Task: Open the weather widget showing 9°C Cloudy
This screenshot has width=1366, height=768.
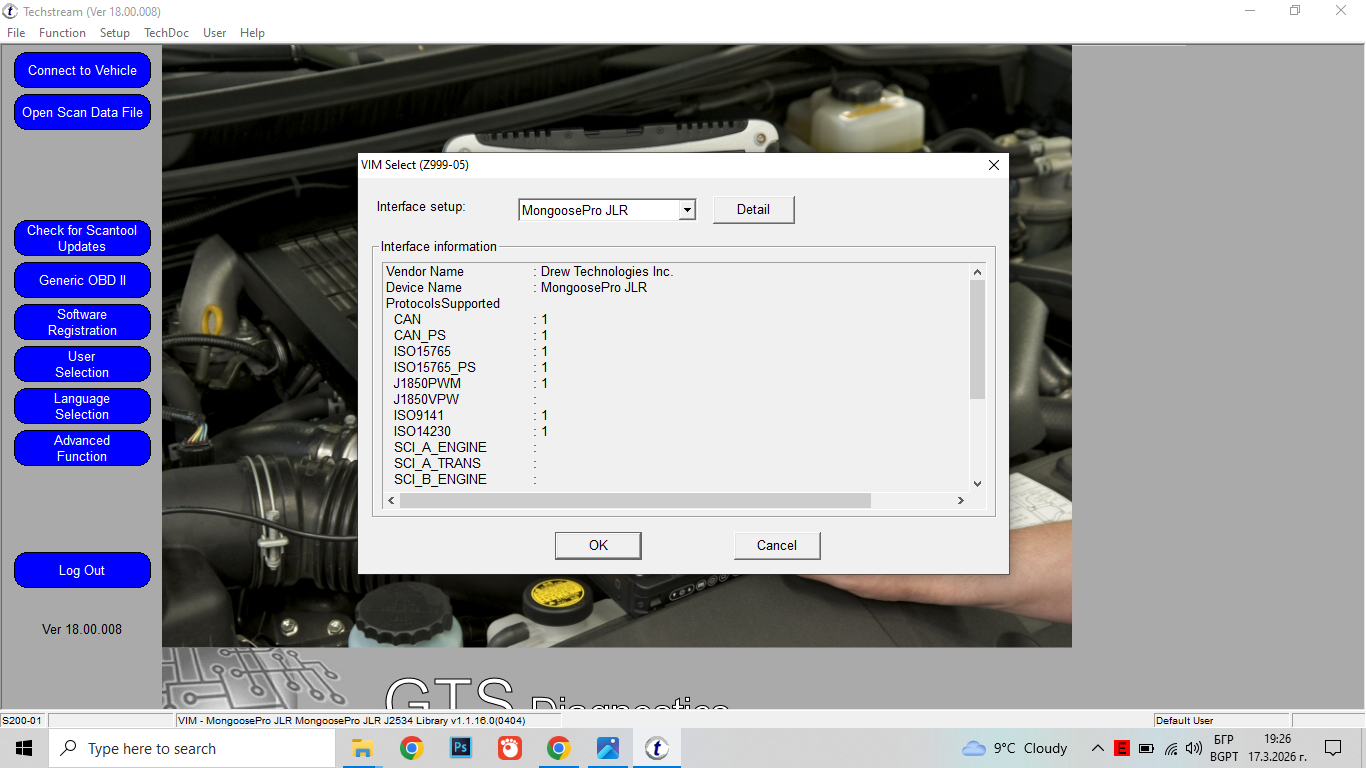Action: pyautogui.click(x=1015, y=748)
